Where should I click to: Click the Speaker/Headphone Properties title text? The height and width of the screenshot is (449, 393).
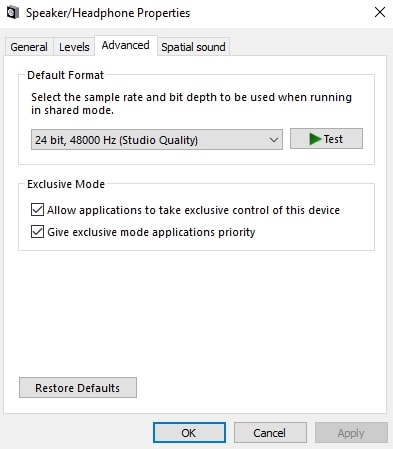click(x=108, y=13)
